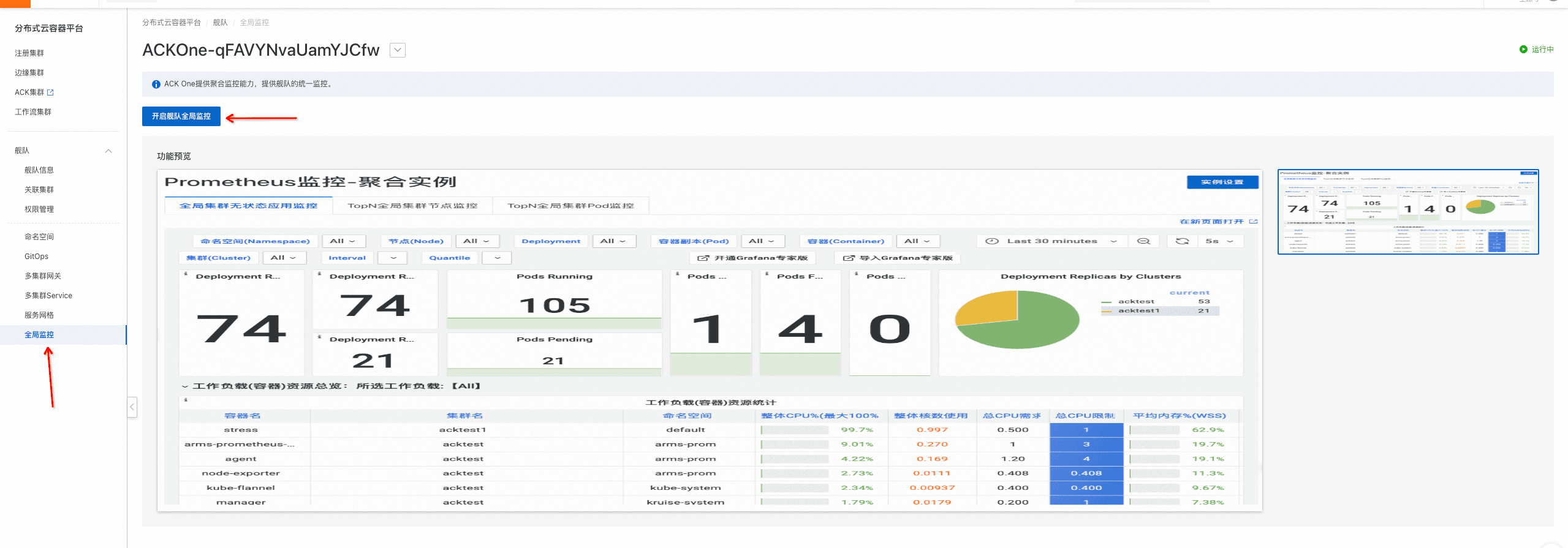
Task: Click the 运行中 green status icon
Action: pyautogui.click(x=1523, y=50)
